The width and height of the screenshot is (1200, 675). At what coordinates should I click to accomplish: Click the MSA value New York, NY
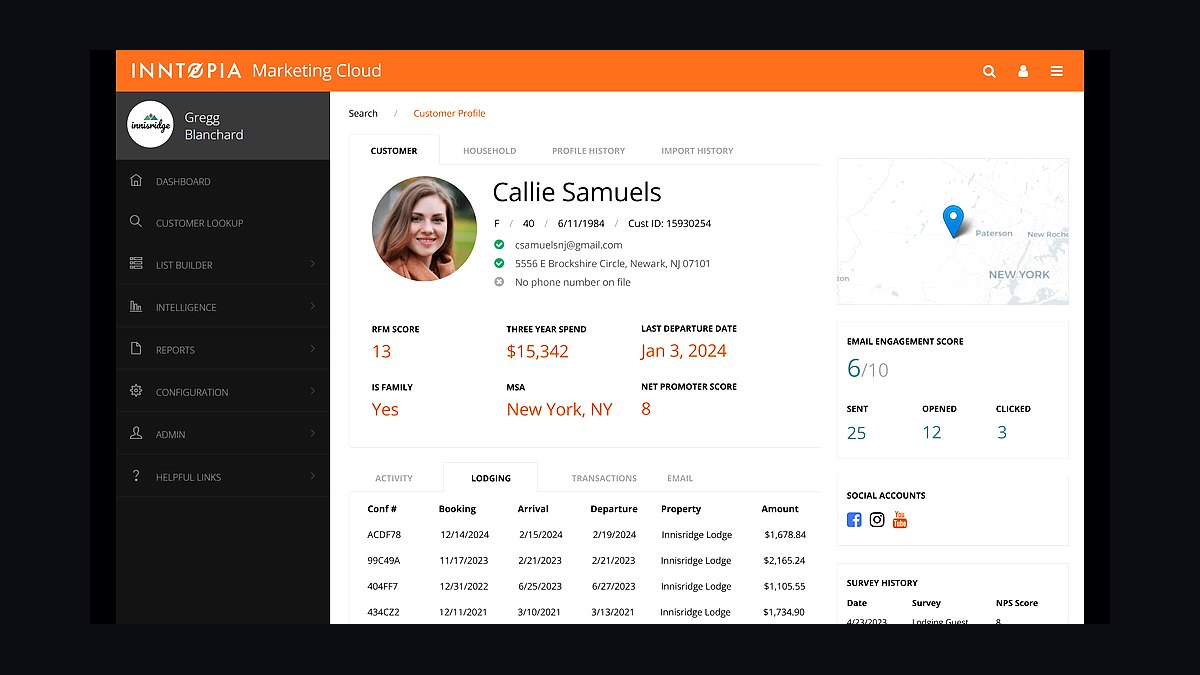point(559,410)
